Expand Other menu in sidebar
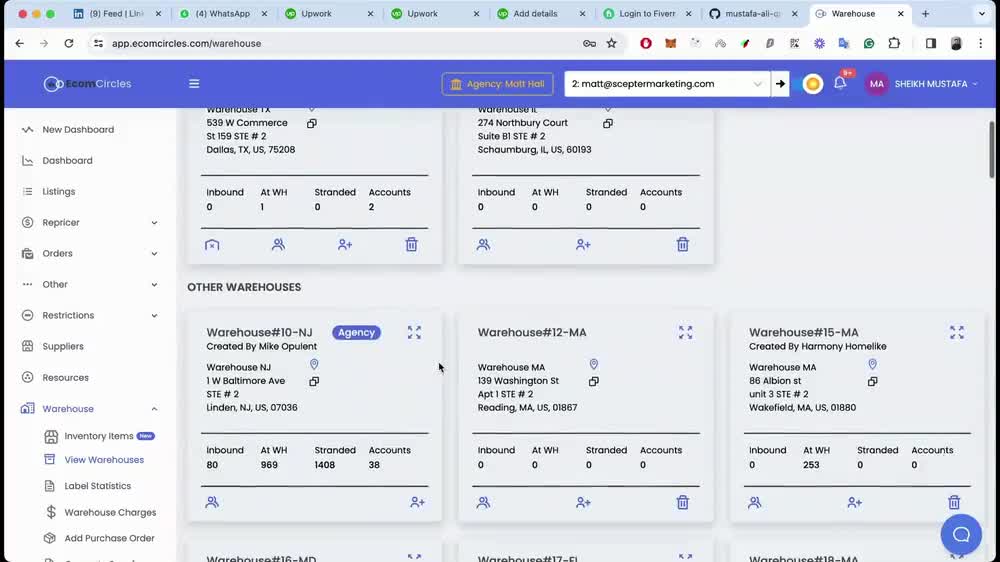The height and width of the screenshot is (562, 1000). (89, 285)
